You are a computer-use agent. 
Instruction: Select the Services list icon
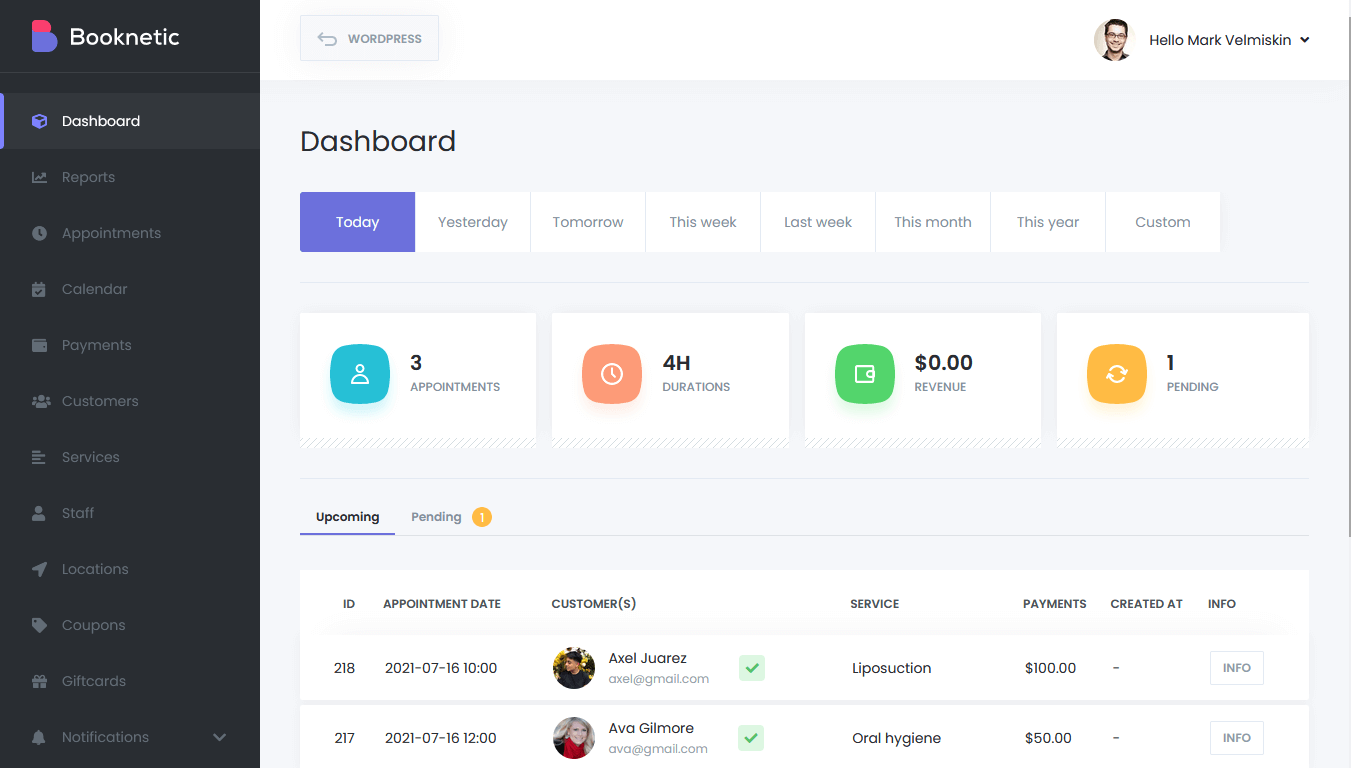click(x=39, y=456)
